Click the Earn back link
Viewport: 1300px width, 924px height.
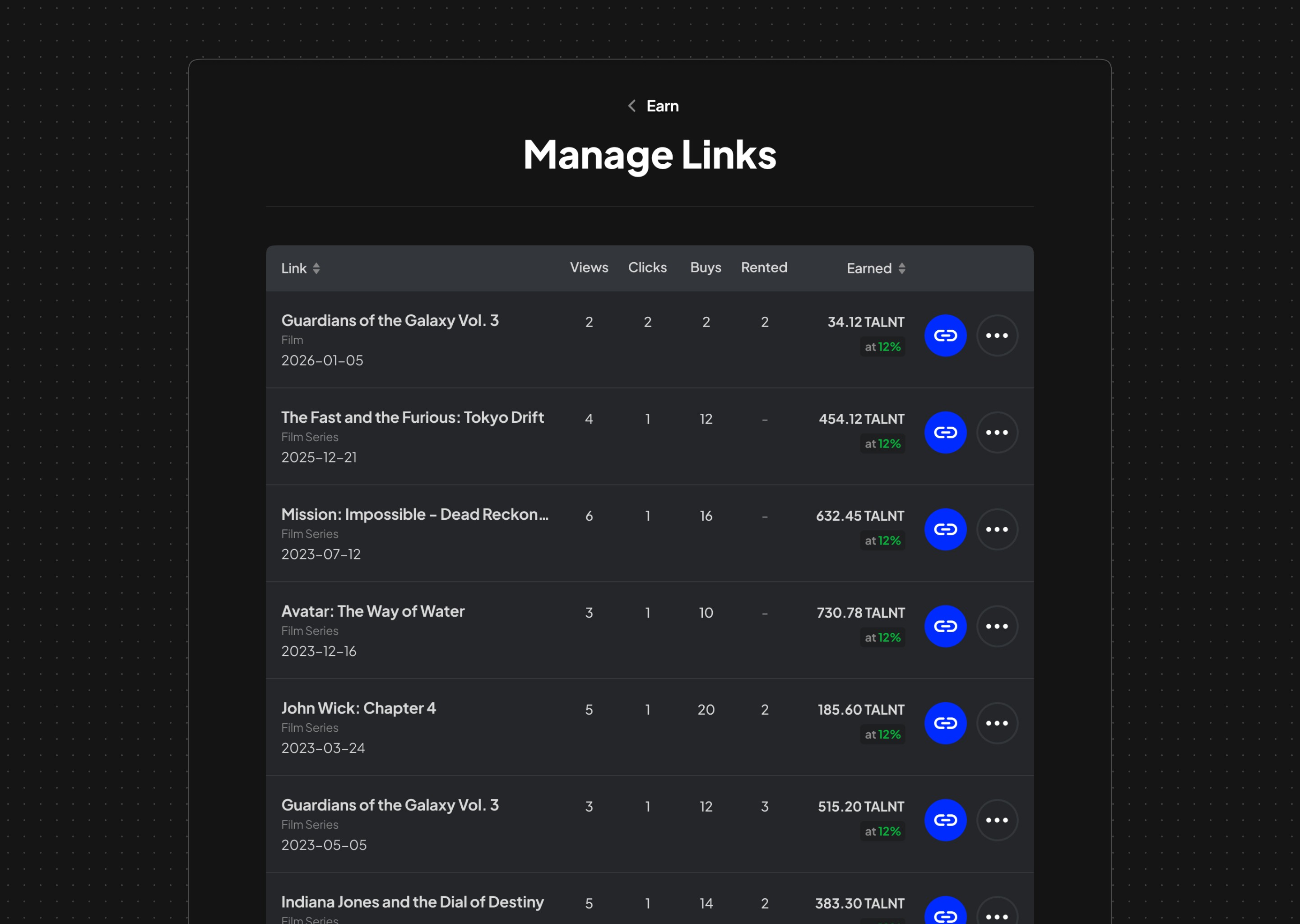(x=662, y=106)
